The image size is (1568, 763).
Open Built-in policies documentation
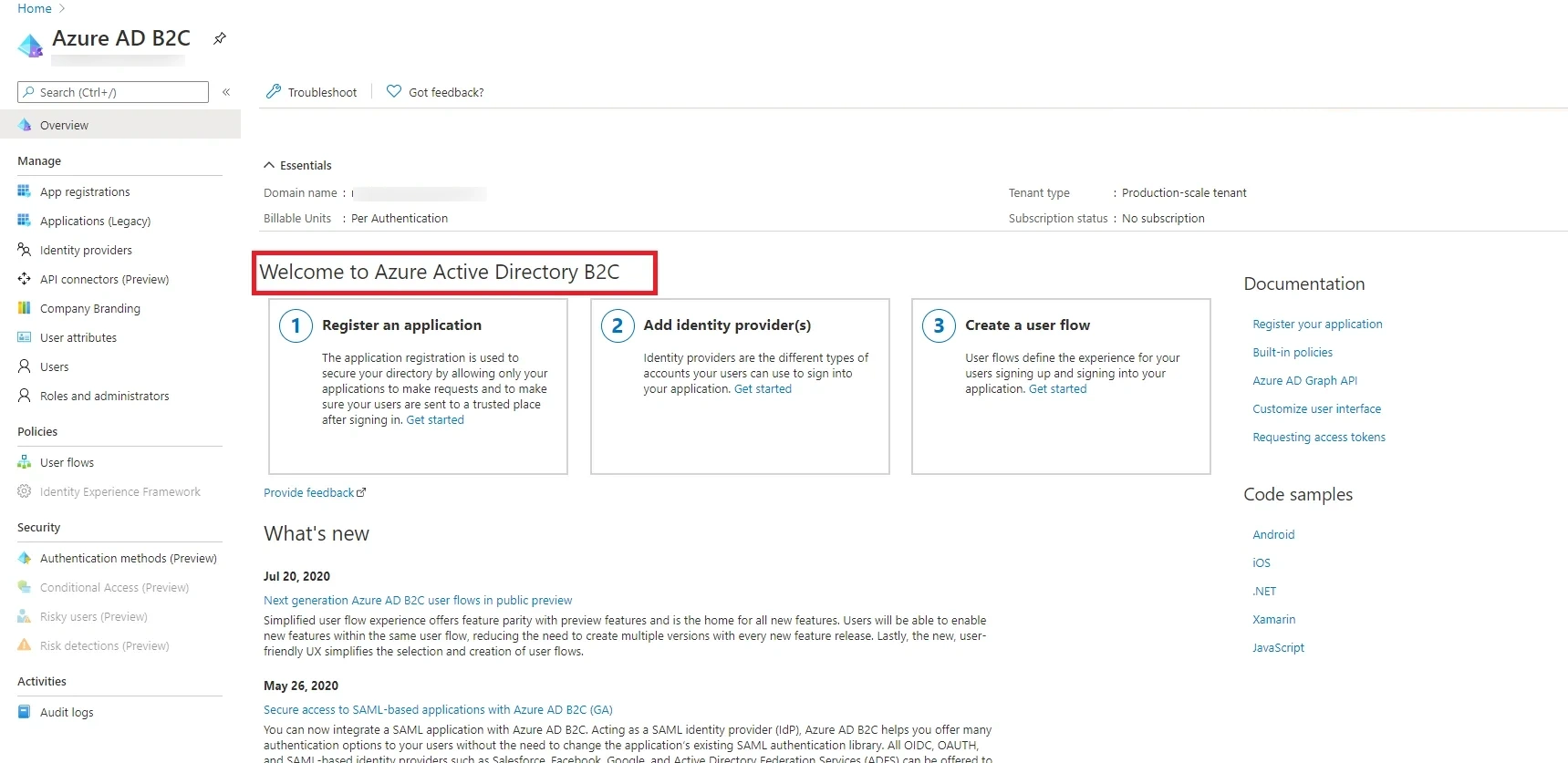coord(1293,352)
